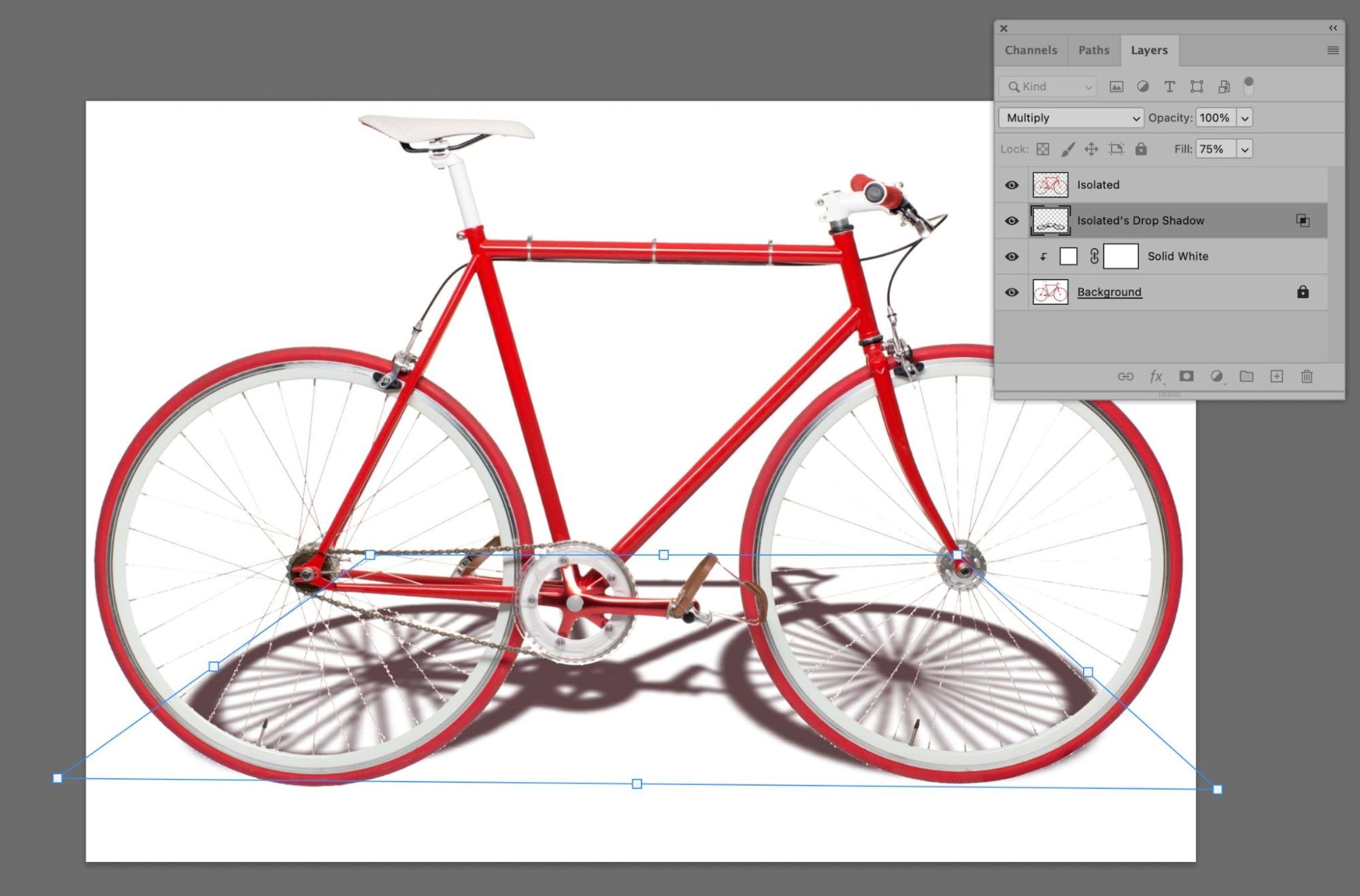Click the lock image pixels brush icon

click(1067, 149)
